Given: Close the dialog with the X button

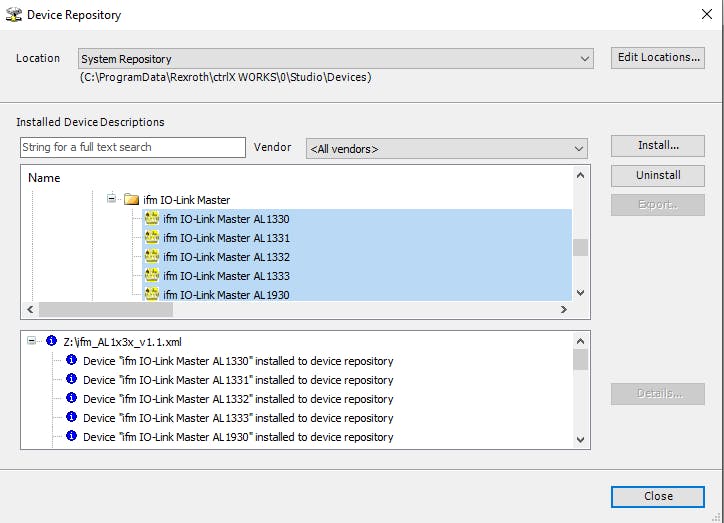Looking at the screenshot, I should click(707, 14).
